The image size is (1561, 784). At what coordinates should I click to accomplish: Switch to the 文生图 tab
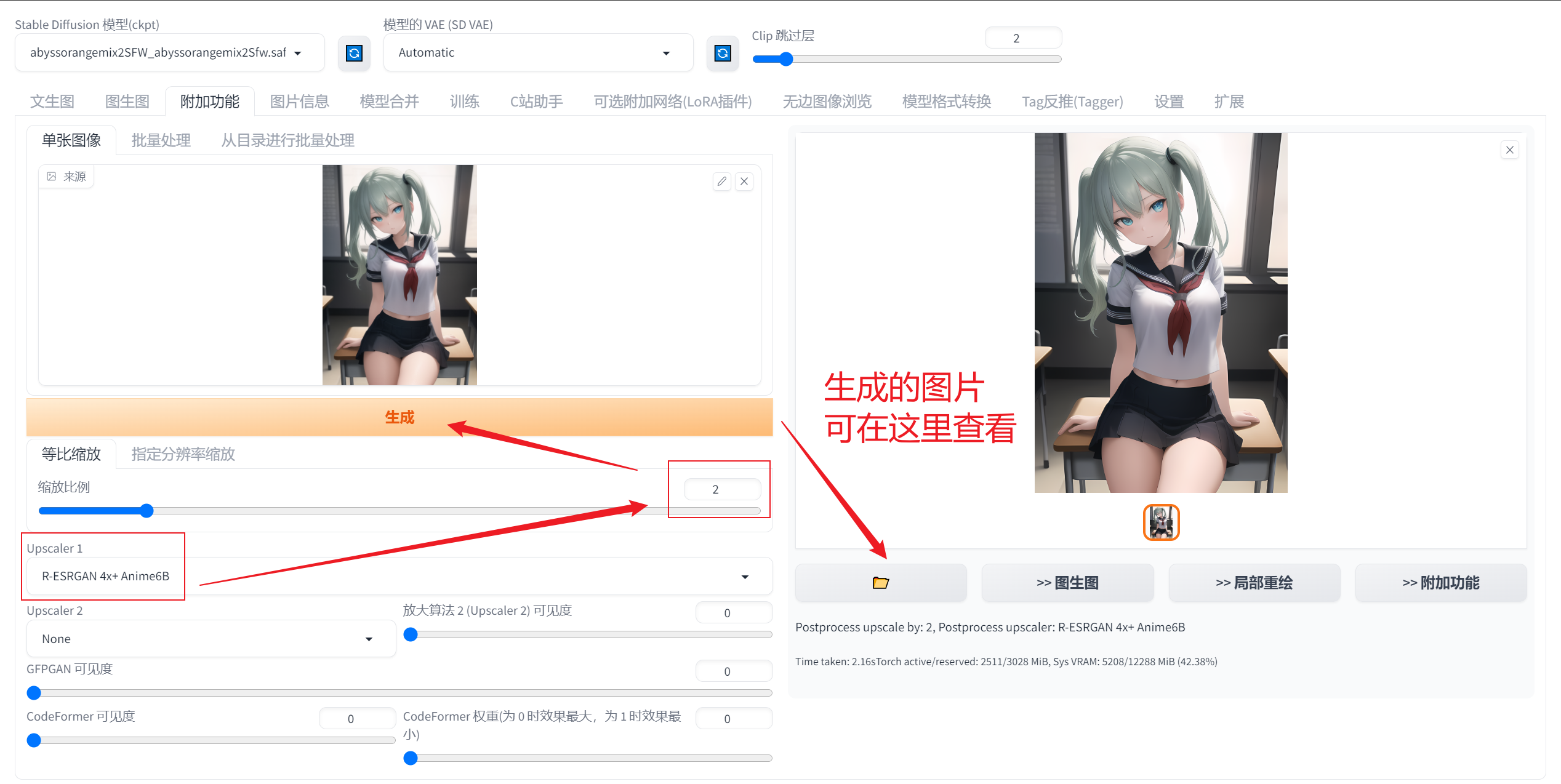52,102
